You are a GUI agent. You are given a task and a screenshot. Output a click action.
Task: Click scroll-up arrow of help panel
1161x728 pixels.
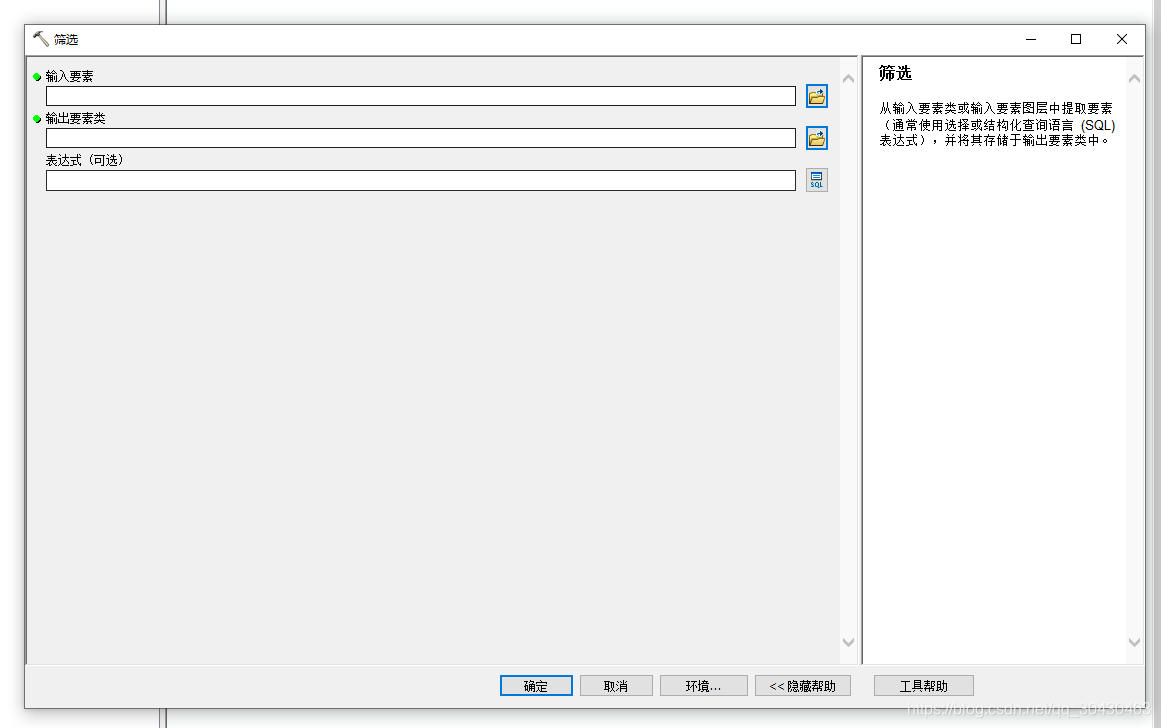[x=1134, y=79]
